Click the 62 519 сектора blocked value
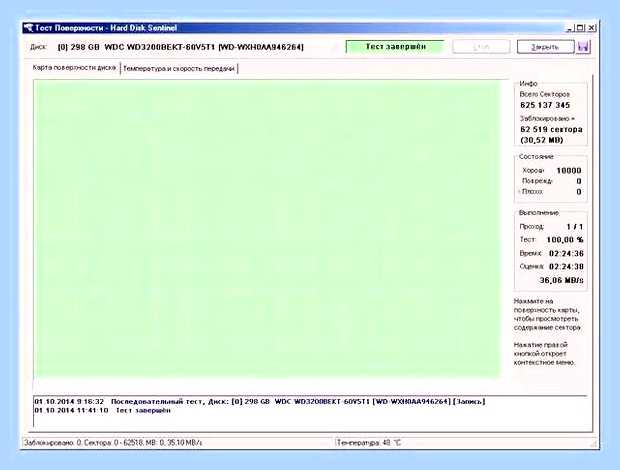The height and width of the screenshot is (470, 620). point(551,129)
